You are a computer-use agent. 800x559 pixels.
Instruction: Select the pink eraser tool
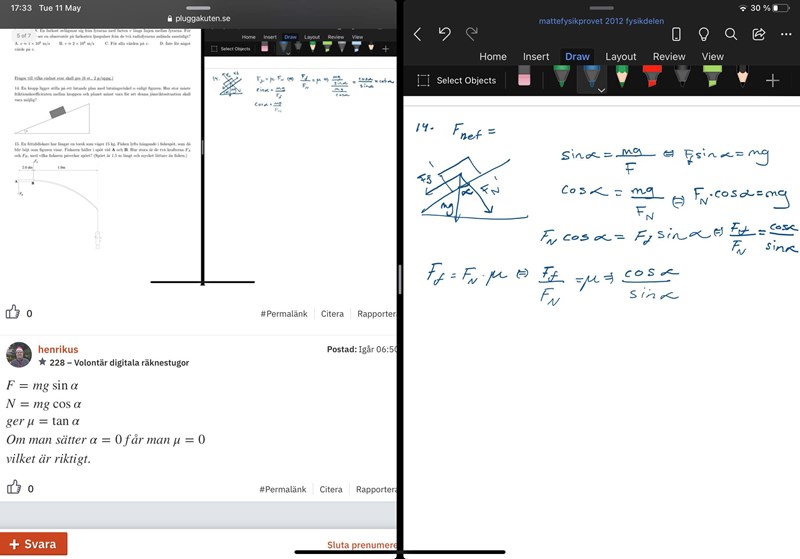click(524, 79)
